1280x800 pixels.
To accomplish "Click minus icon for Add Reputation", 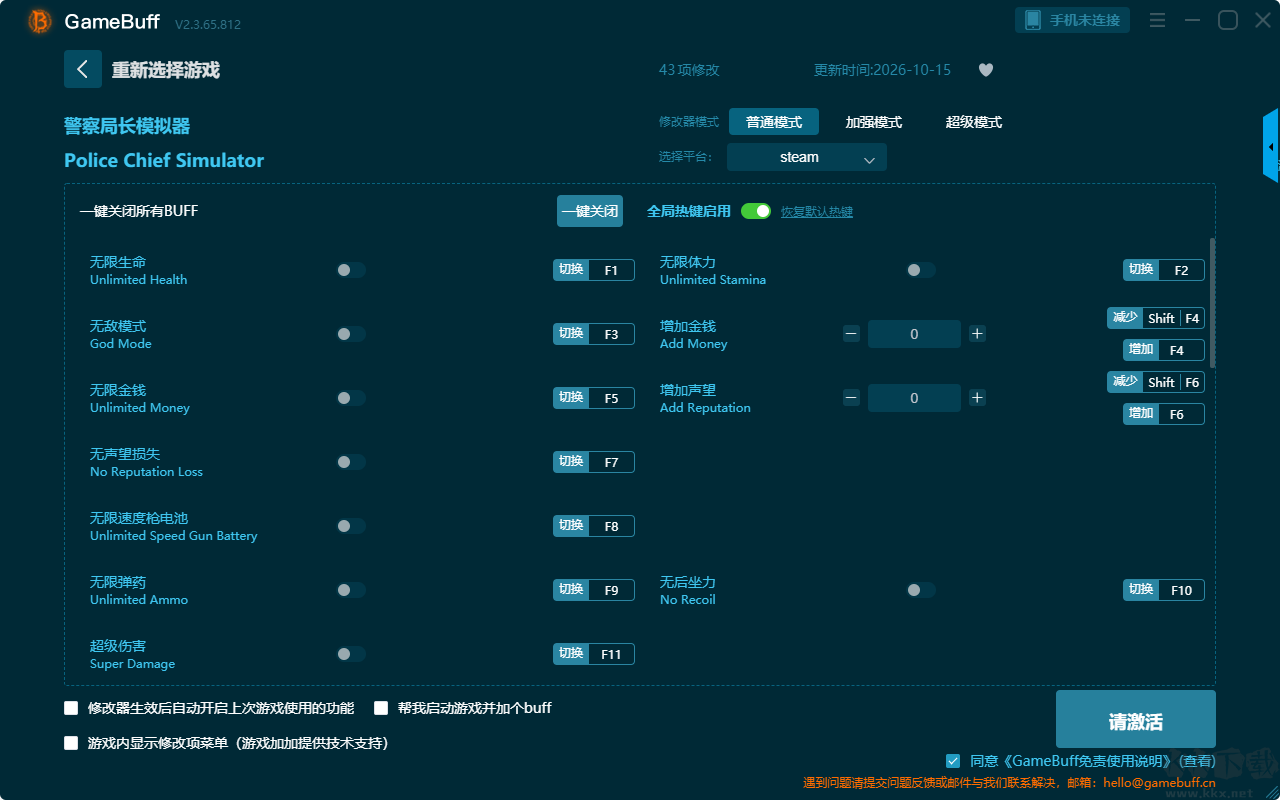I will pyautogui.click(x=851, y=398).
